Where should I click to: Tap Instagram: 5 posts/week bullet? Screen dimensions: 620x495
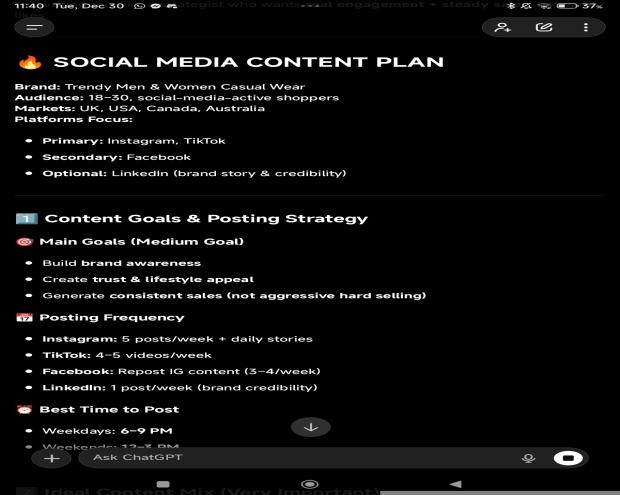click(x=178, y=339)
